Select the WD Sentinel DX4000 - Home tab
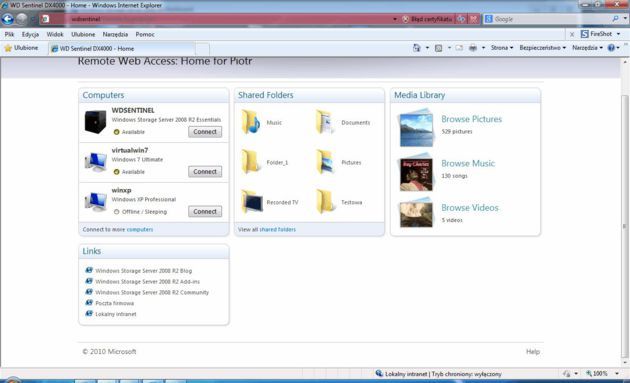This screenshot has width=630, height=383. pos(122,49)
